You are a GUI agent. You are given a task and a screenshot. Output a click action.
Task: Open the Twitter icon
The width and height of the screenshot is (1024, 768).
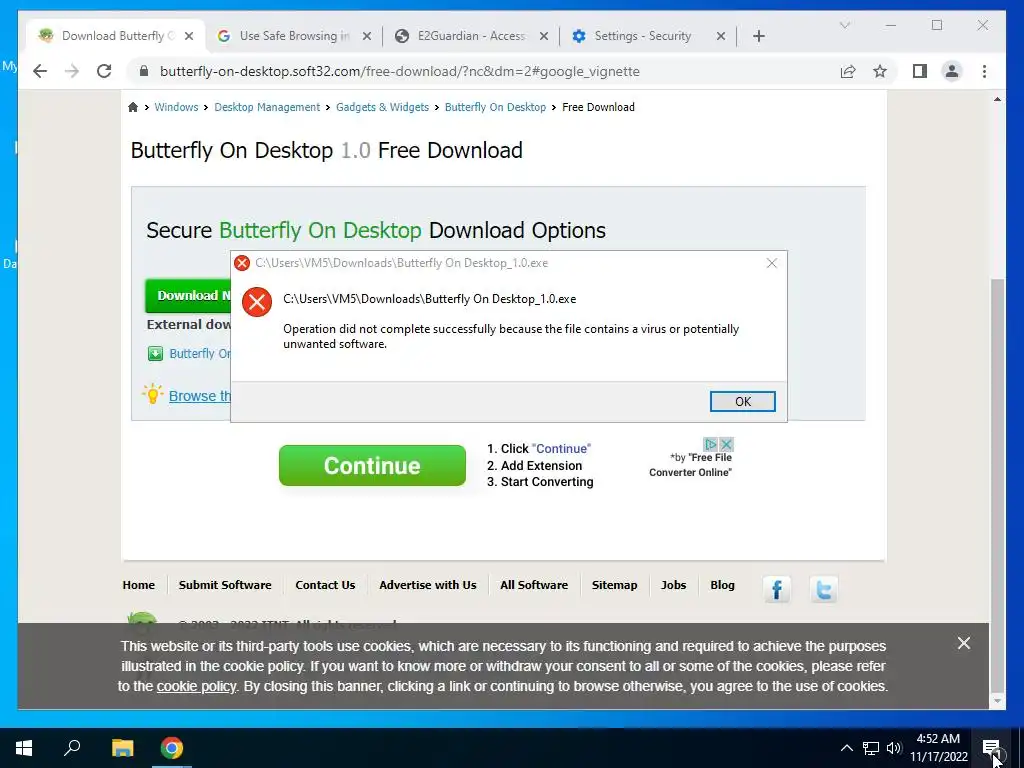(824, 590)
